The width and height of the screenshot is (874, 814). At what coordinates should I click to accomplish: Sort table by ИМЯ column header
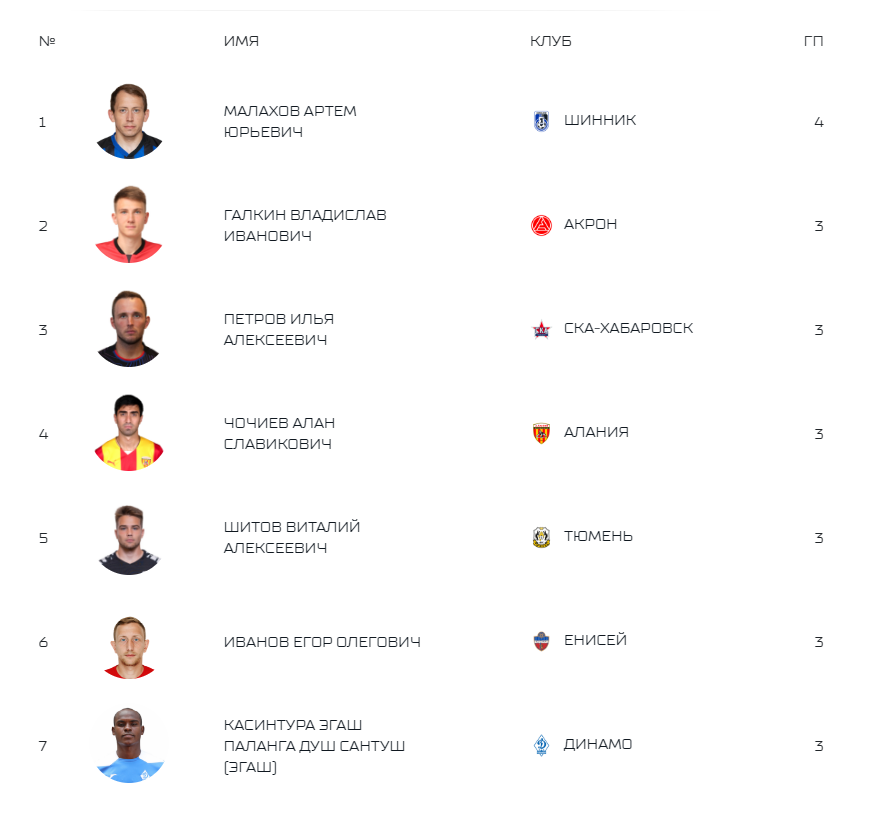(x=241, y=41)
